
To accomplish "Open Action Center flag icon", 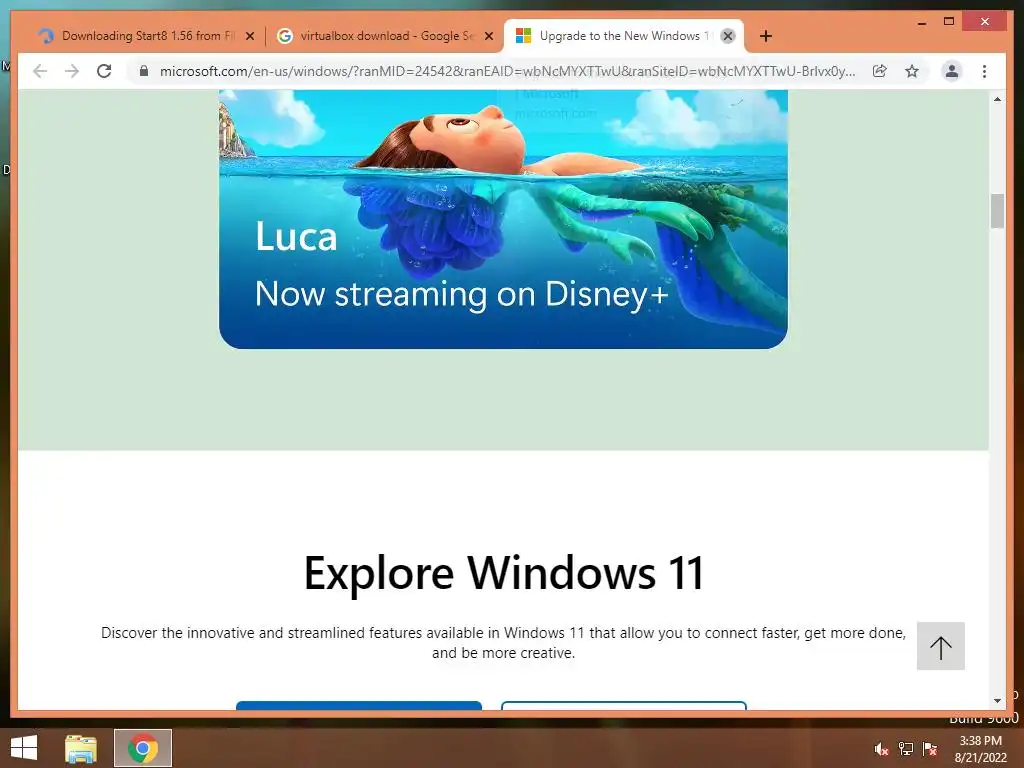I will pos(930,749).
